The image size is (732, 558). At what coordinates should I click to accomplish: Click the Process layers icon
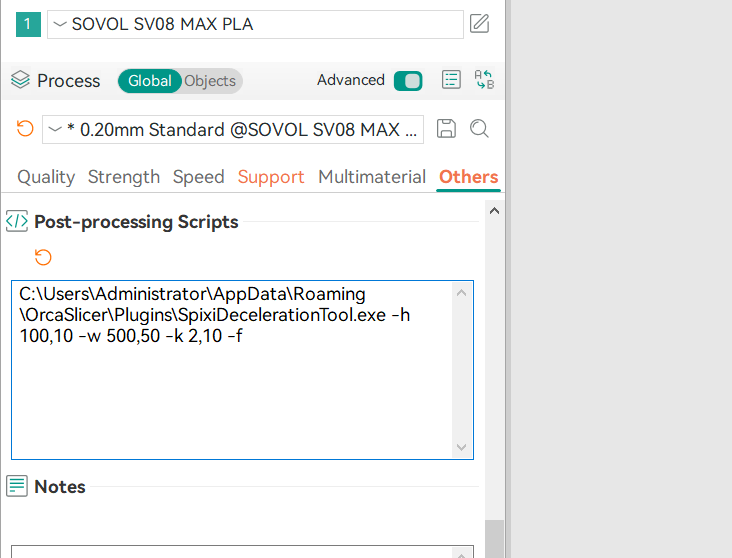tap(20, 80)
